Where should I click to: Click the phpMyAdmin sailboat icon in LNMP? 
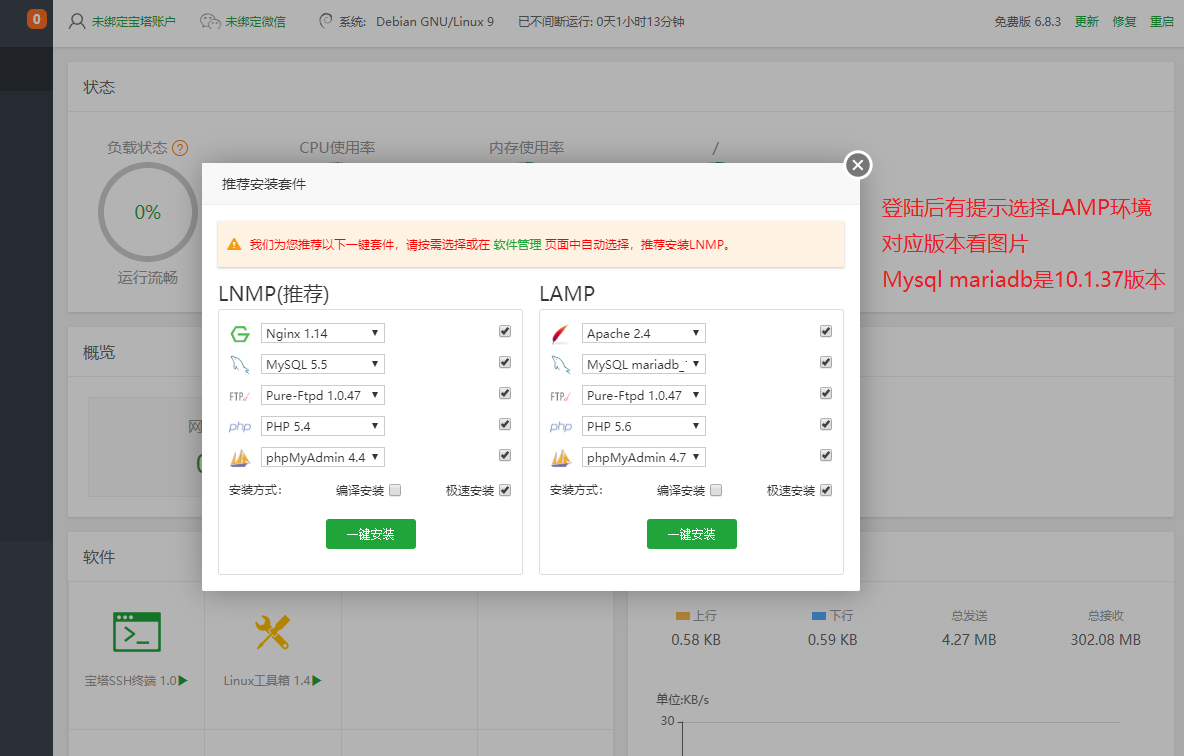[x=240, y=458]
